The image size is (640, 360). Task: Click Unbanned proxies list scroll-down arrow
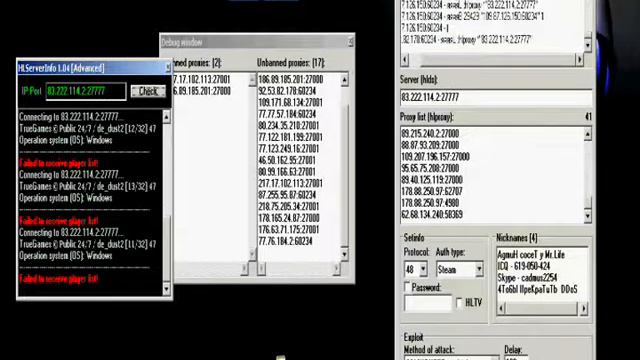(x=344, y=254)
